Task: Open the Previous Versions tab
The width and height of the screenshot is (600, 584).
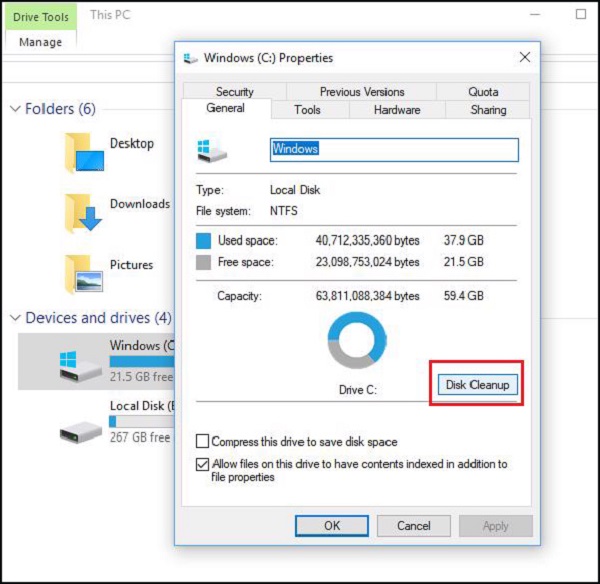Action: tap(362, 91)
